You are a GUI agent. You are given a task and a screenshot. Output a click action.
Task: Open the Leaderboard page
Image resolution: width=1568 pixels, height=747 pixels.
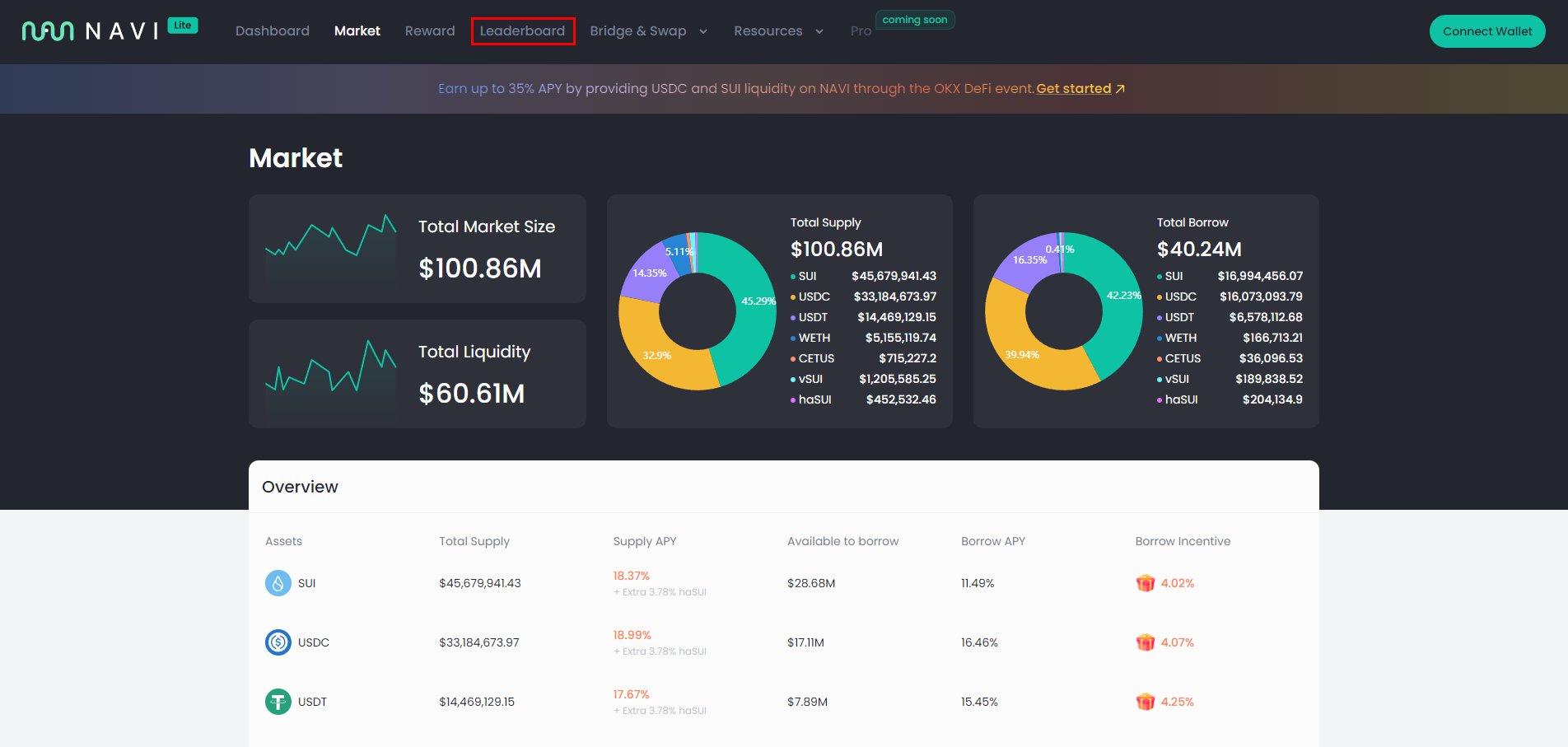522,31
